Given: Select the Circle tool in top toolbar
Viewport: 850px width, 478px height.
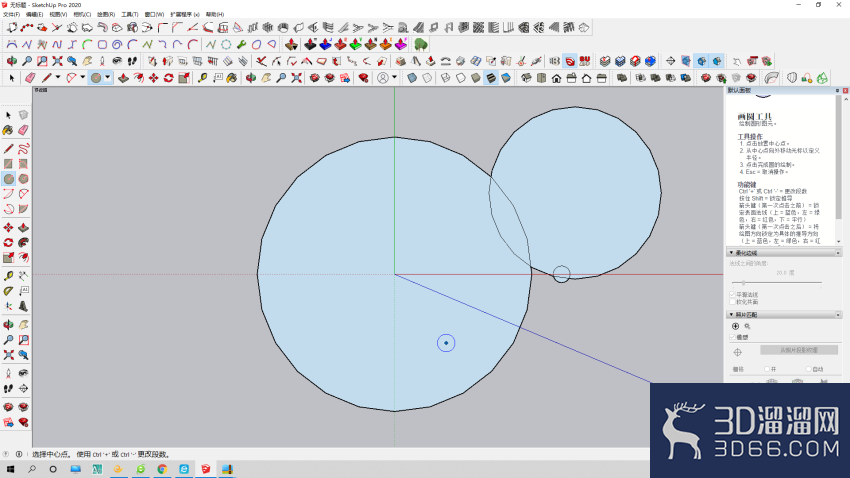Looking at the screenshot, I should 96,78.
